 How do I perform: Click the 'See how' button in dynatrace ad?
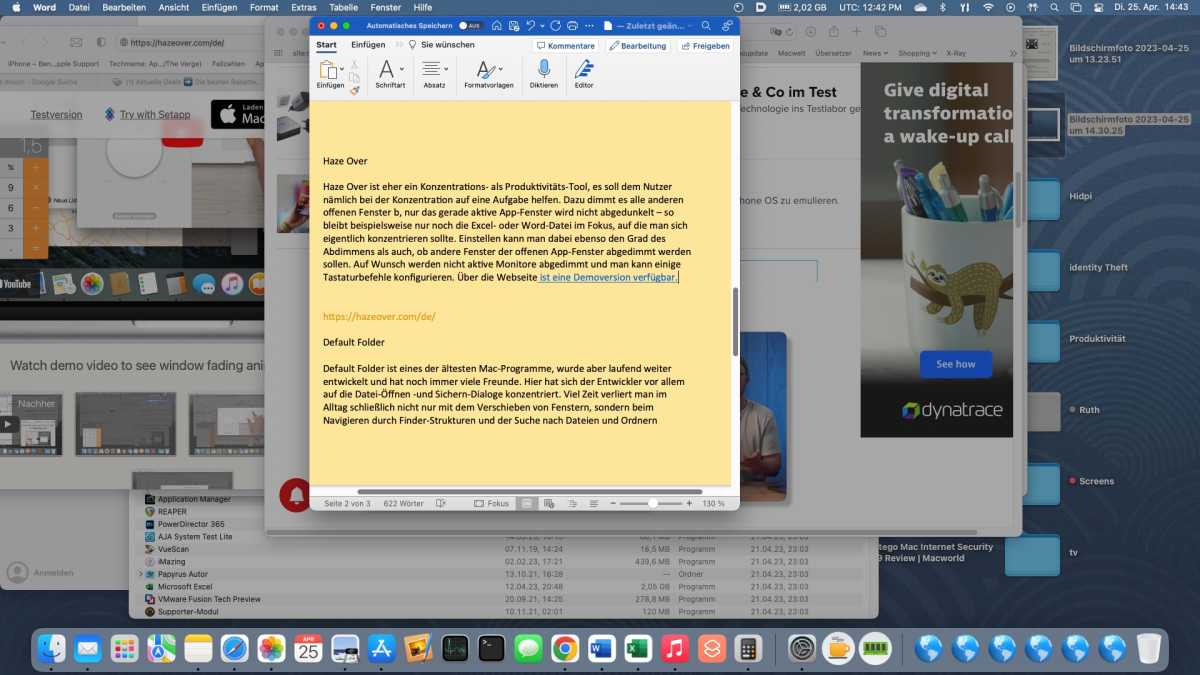tap(956, 364)
